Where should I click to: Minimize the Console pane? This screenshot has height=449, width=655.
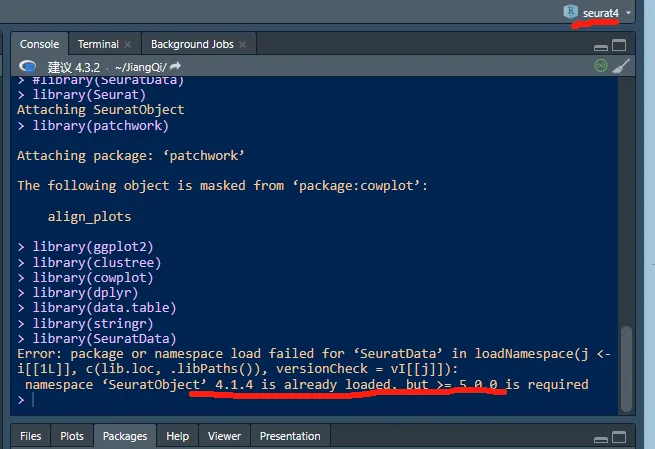pyautogui.click(x=601, y=47)
